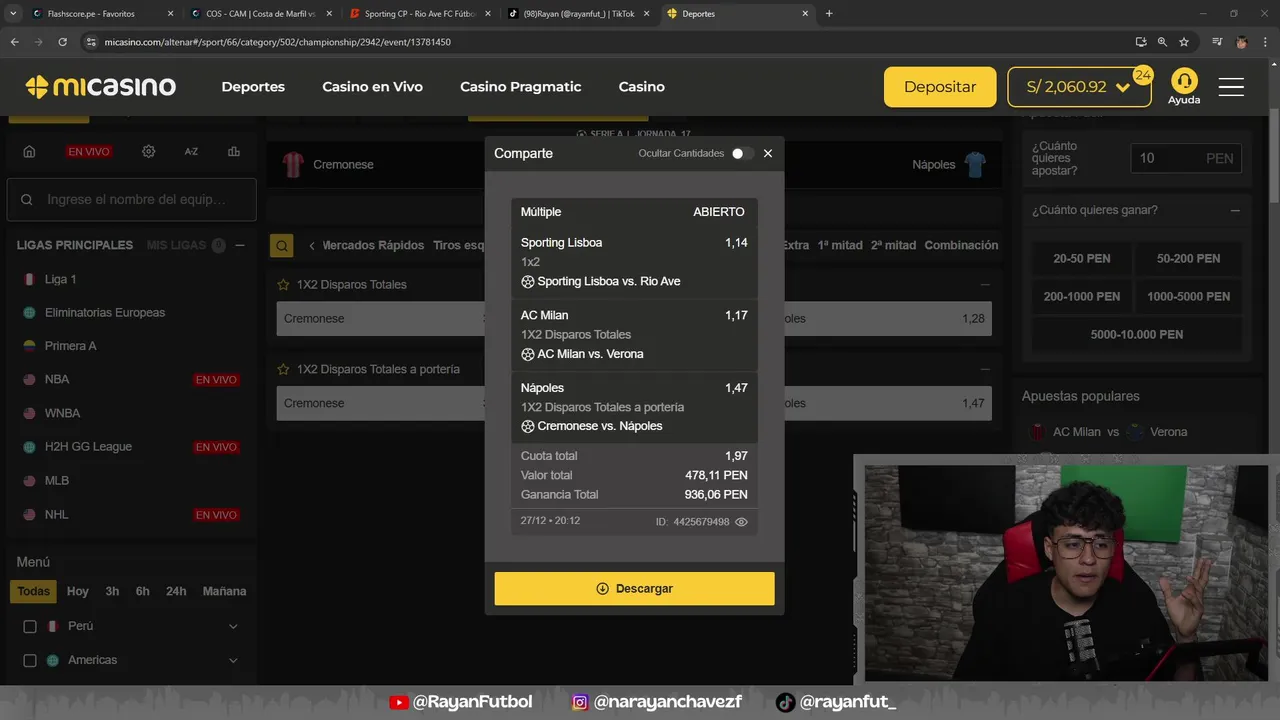This screenshot has height=720, width=1280.
Task: Open the Deportes menu
Action: tap(253, 87)
